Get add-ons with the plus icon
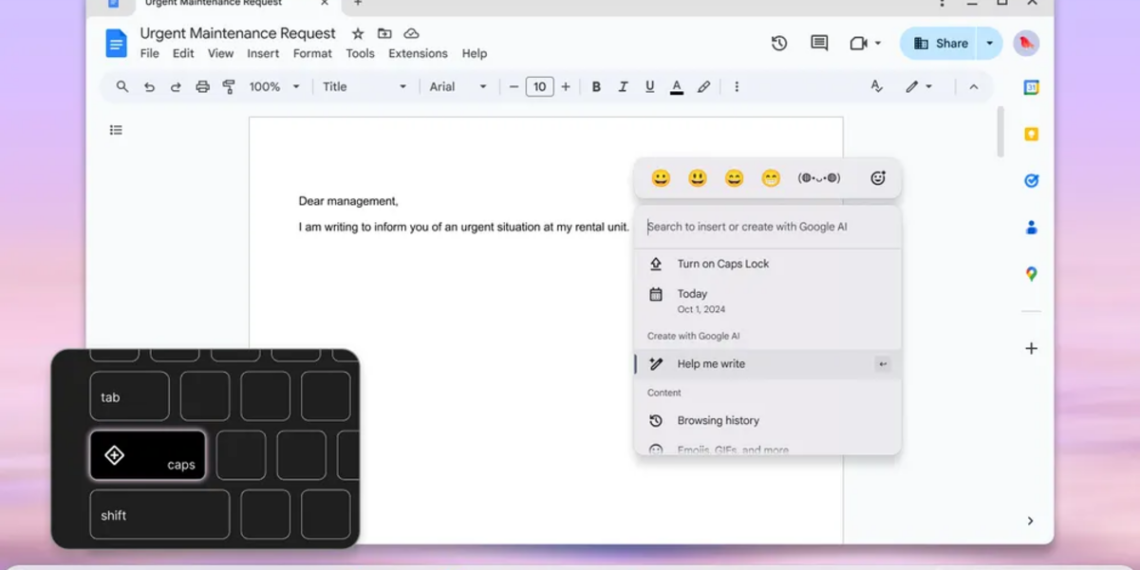 [x=1031, y=348]
